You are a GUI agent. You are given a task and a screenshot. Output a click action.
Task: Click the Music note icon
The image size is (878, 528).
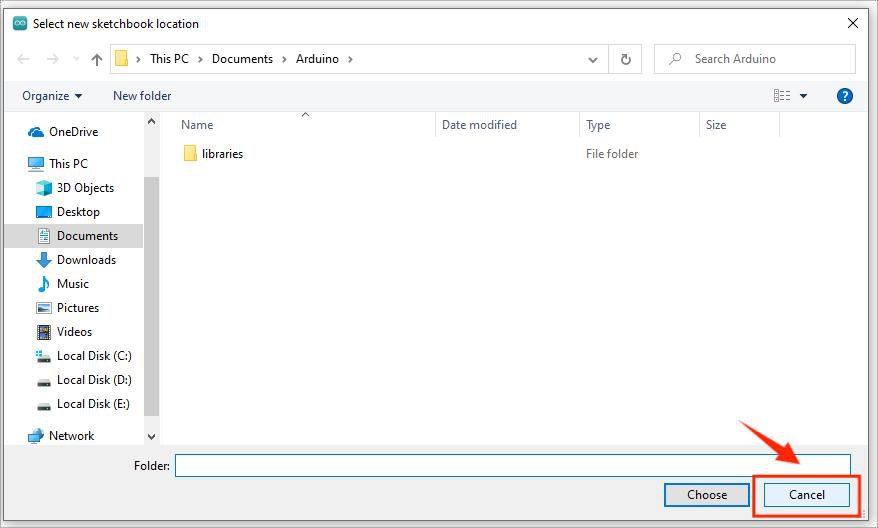[44, 284]
